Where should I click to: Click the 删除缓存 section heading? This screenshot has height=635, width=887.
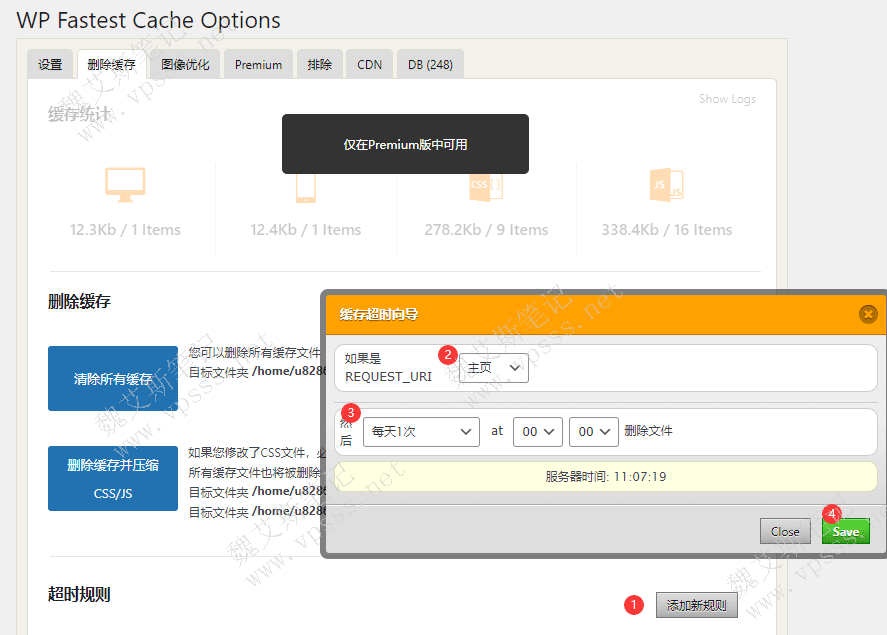(x=79, y=301)
